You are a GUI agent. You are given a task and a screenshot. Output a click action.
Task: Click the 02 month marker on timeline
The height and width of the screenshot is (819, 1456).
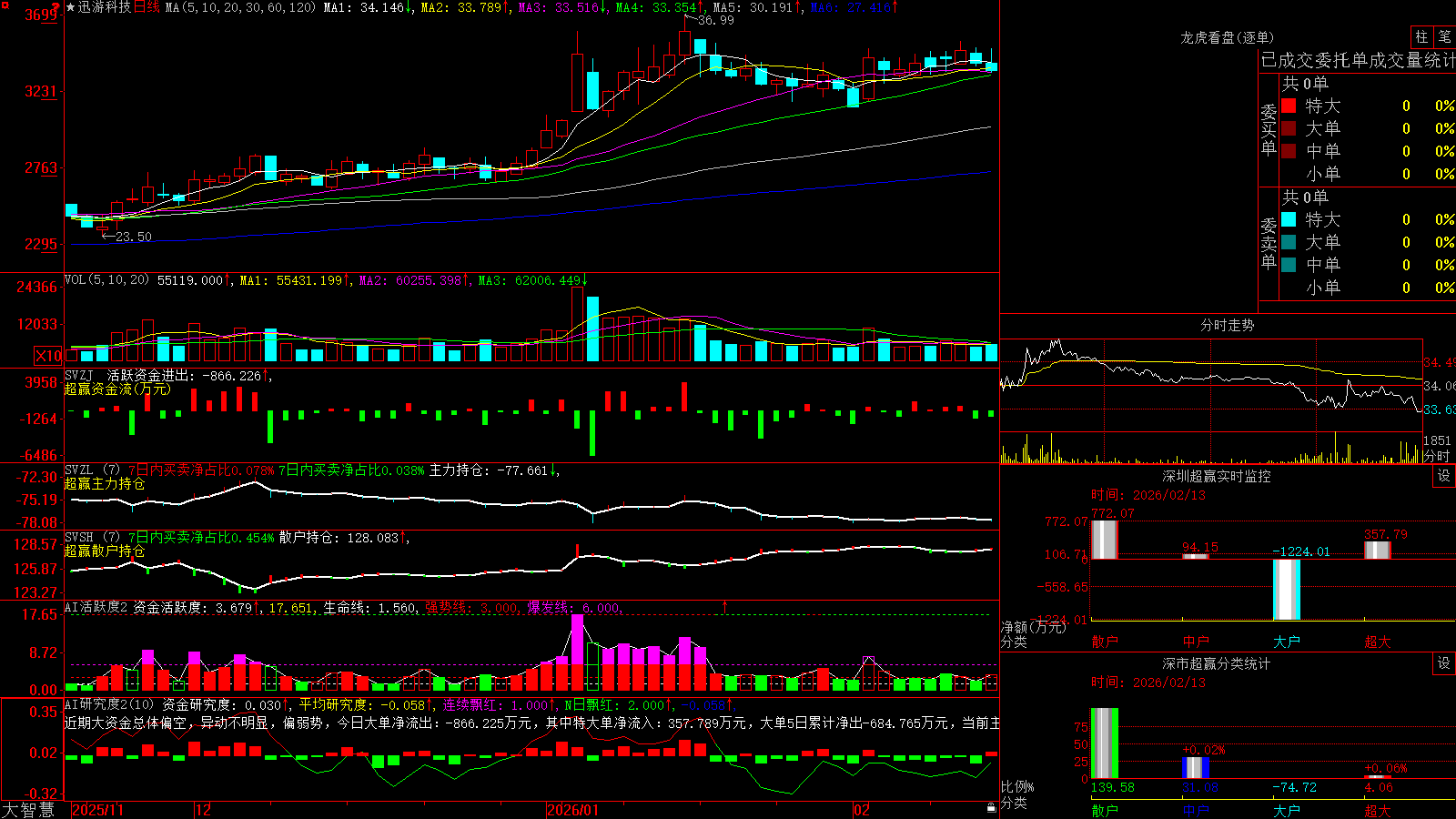[862, 810]
